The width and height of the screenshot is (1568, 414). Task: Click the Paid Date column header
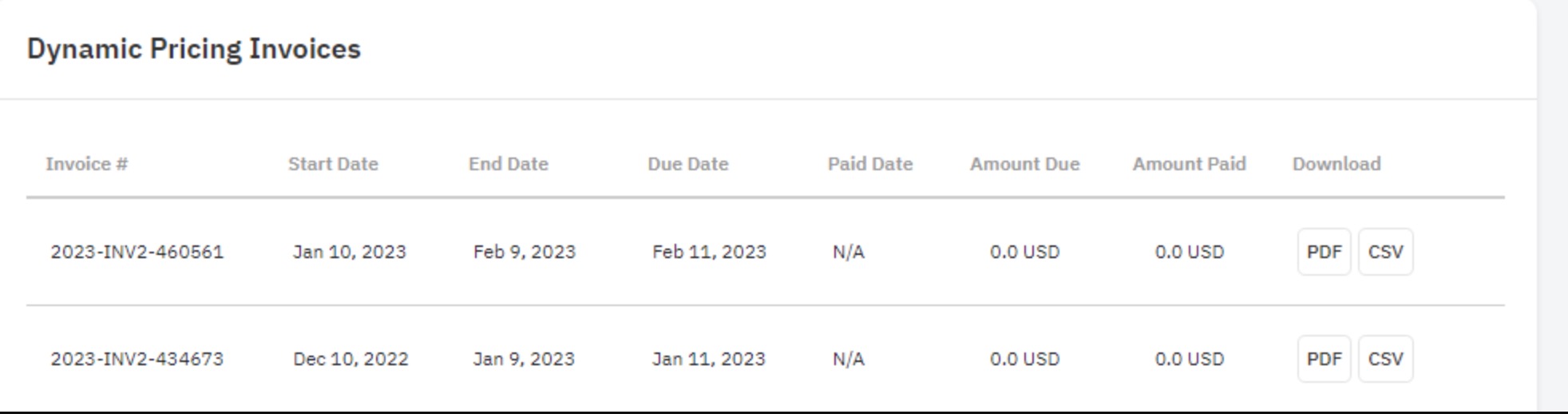(869, 164)
